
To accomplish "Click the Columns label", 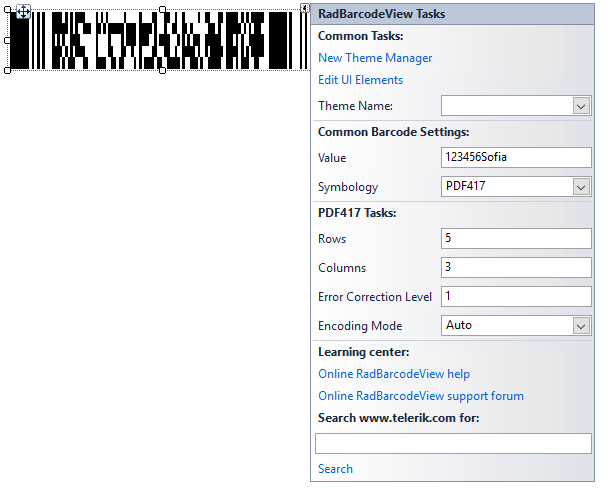I will pos(342,268).
